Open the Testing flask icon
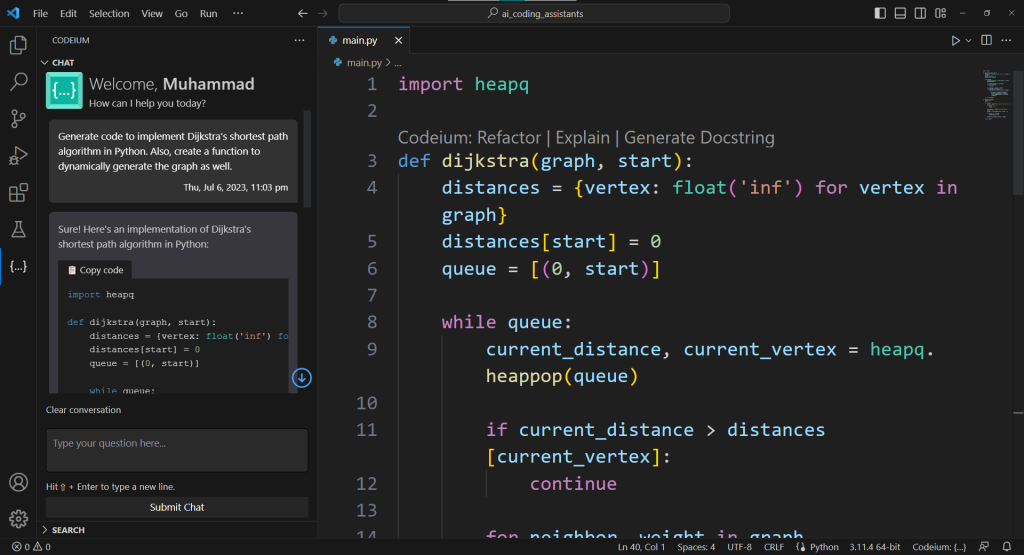This screenshot has height=555, width=1024. click(x=18, y=230)
